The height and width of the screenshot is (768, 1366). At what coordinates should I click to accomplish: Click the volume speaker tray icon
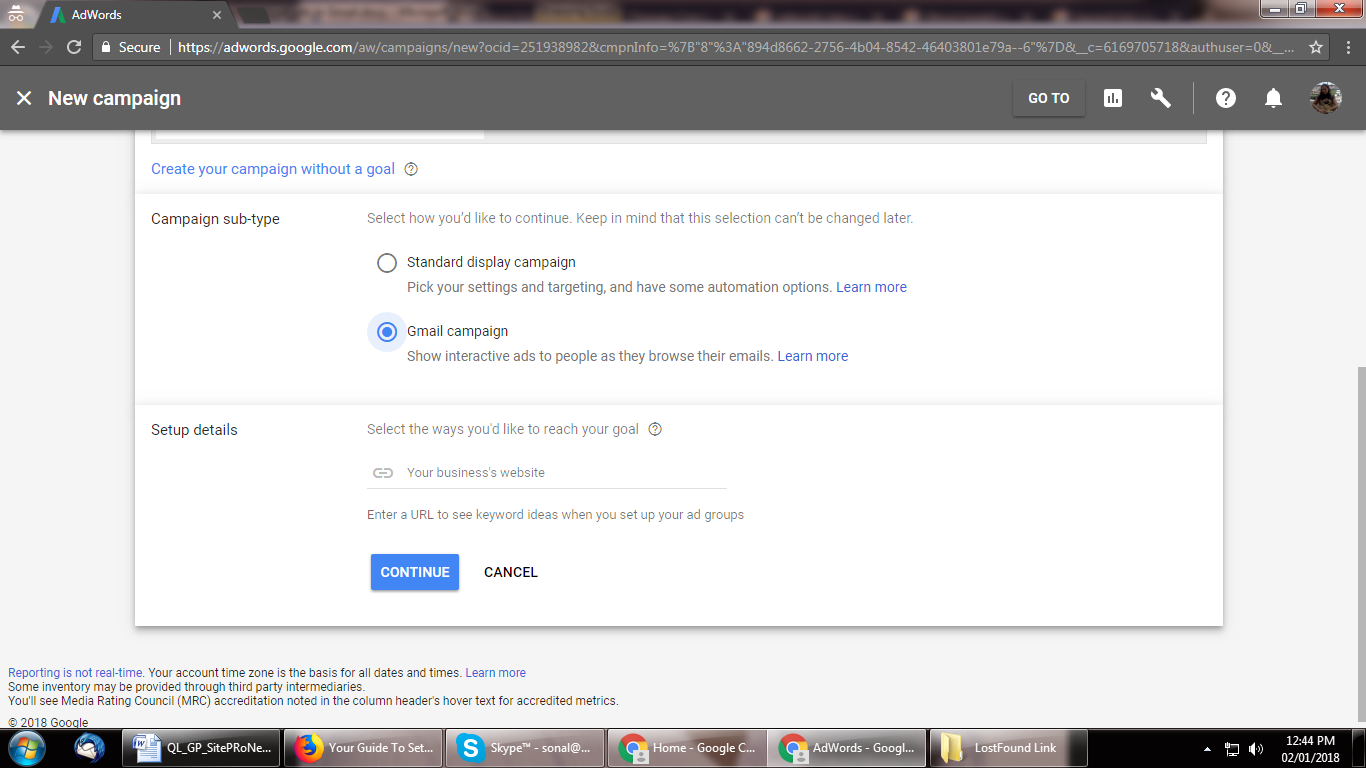[x=1256, y=748]
